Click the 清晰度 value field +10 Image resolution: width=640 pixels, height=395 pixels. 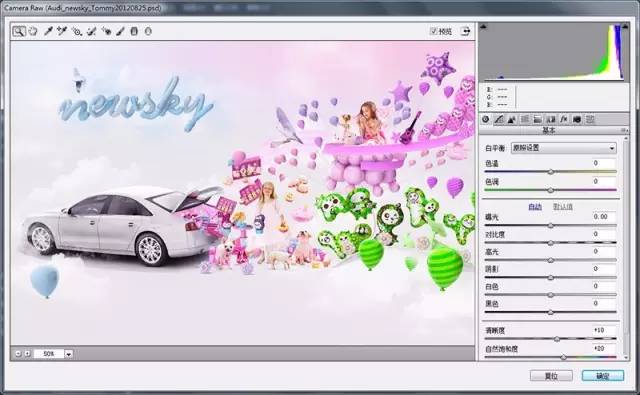[x=603, y=330]
